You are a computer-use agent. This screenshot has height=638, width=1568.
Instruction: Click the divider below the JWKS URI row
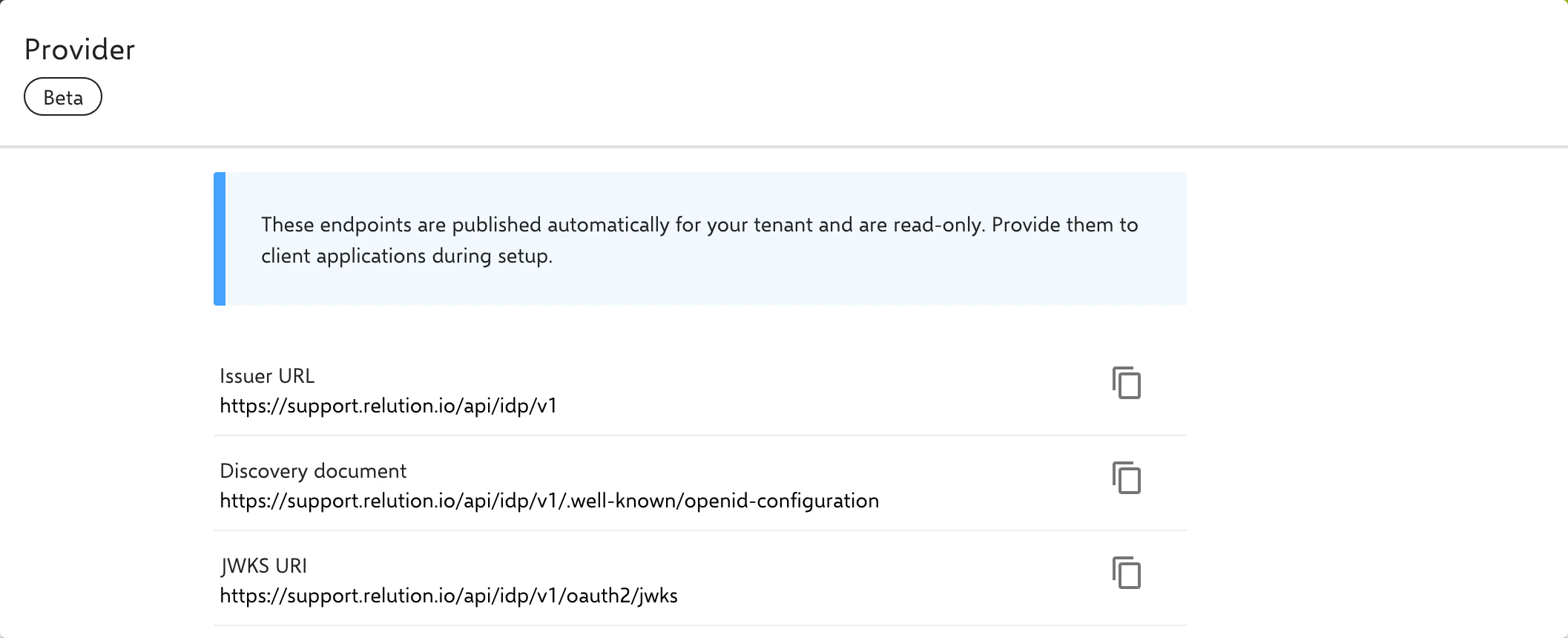pos(700,625)
